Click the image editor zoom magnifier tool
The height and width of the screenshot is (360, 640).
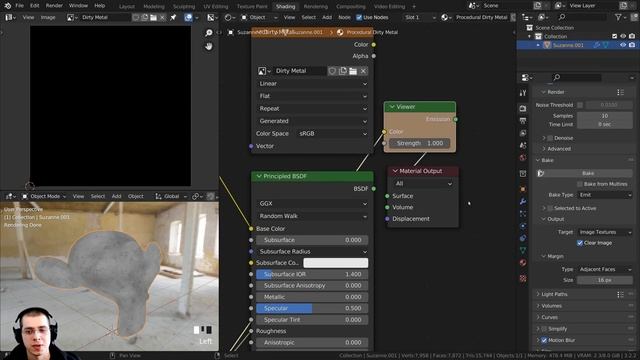(209, 33)
